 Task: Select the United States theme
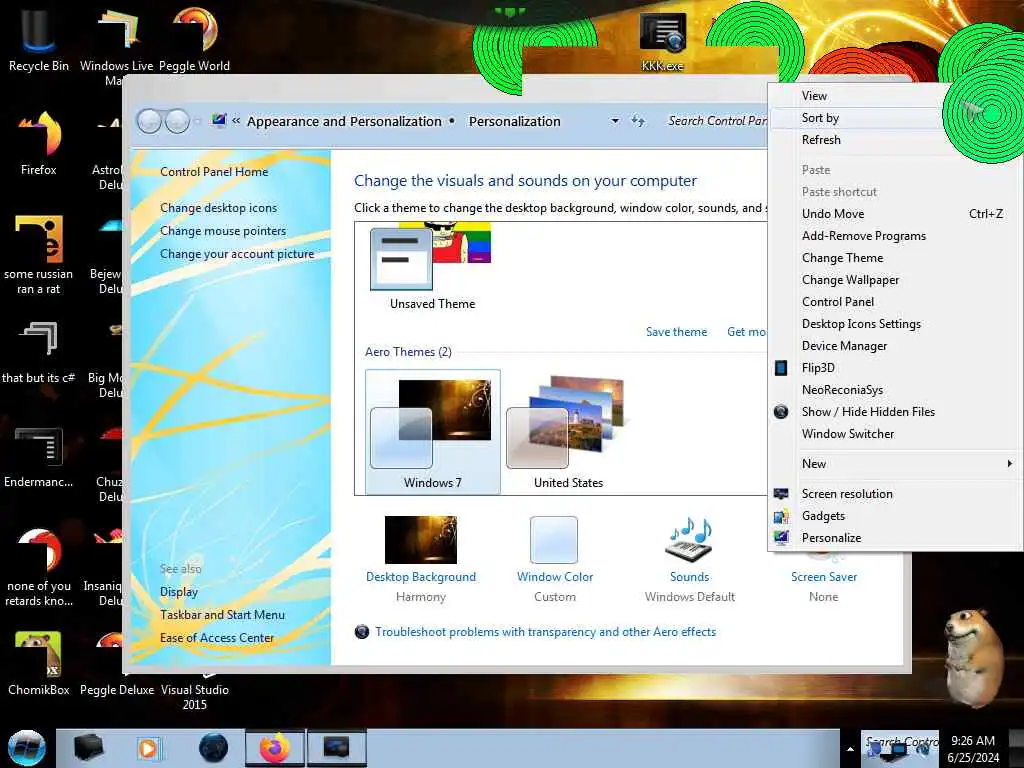[x=568, y=431]
